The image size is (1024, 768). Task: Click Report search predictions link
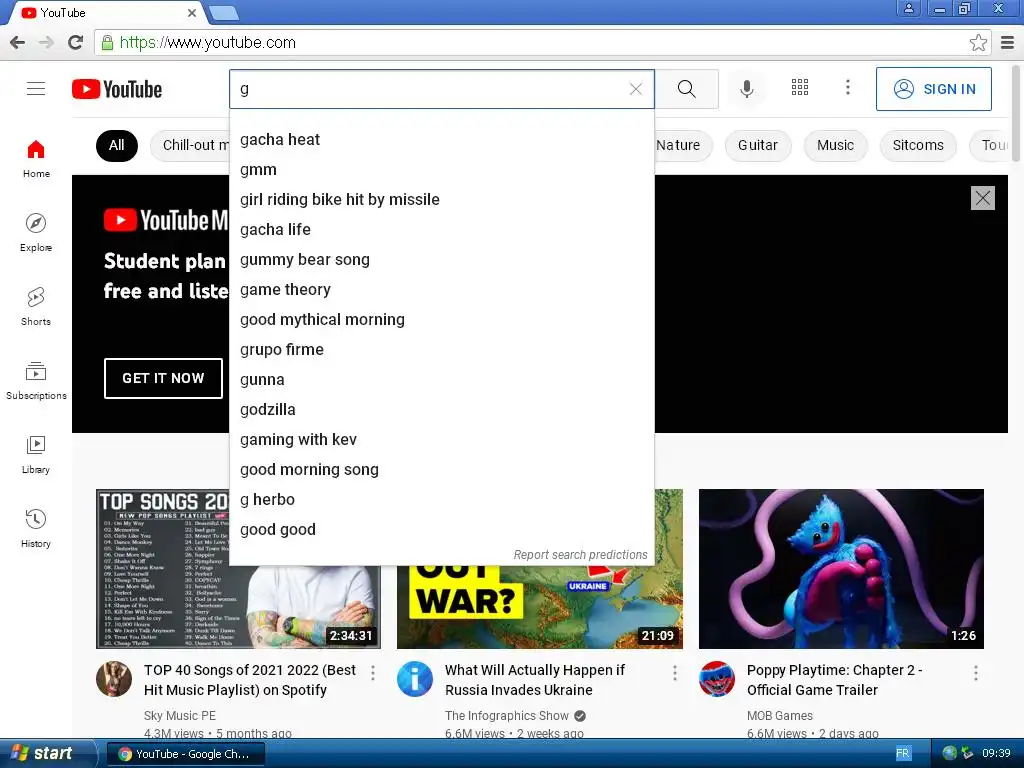coord(580,554)
